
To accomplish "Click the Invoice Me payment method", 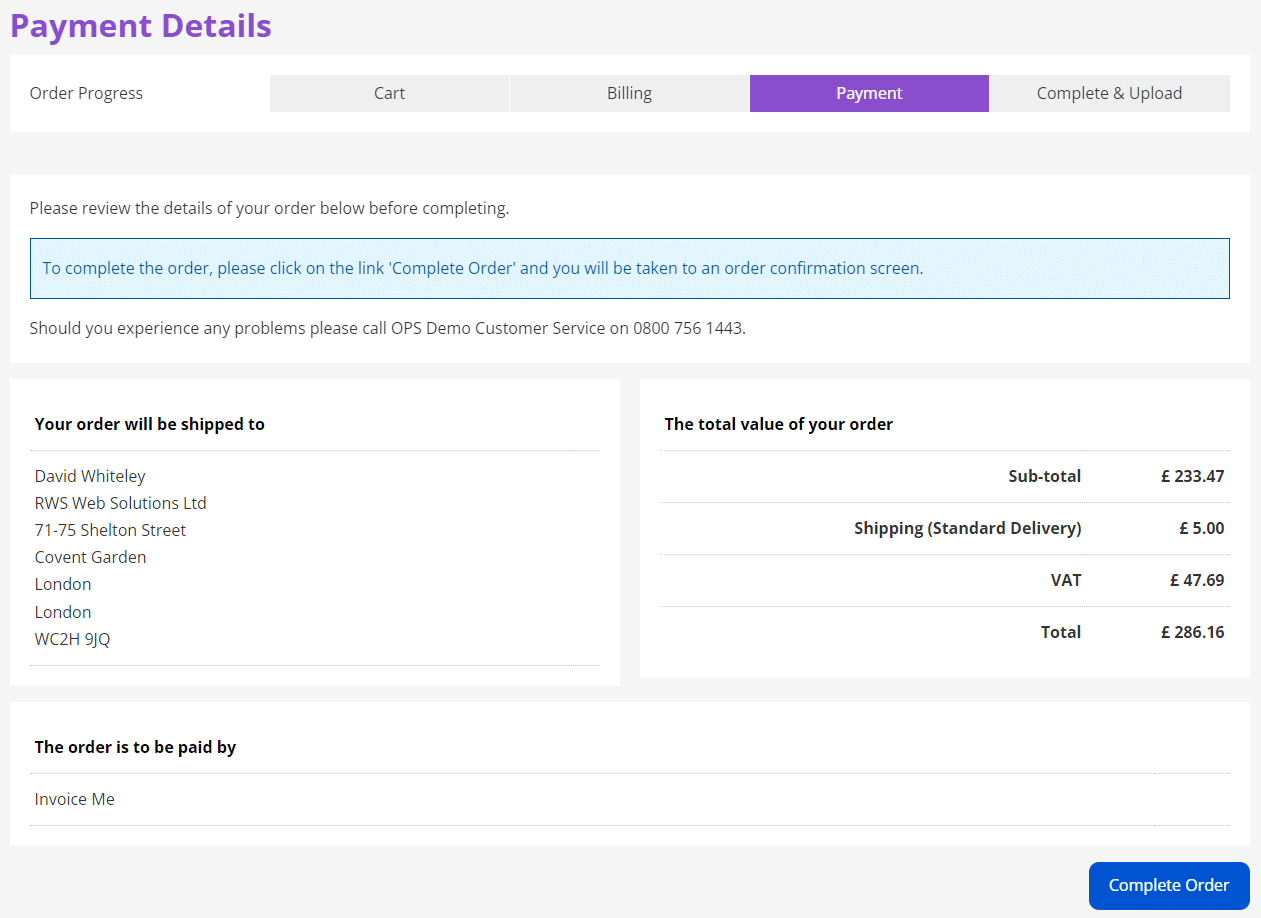I will point(74,799).
